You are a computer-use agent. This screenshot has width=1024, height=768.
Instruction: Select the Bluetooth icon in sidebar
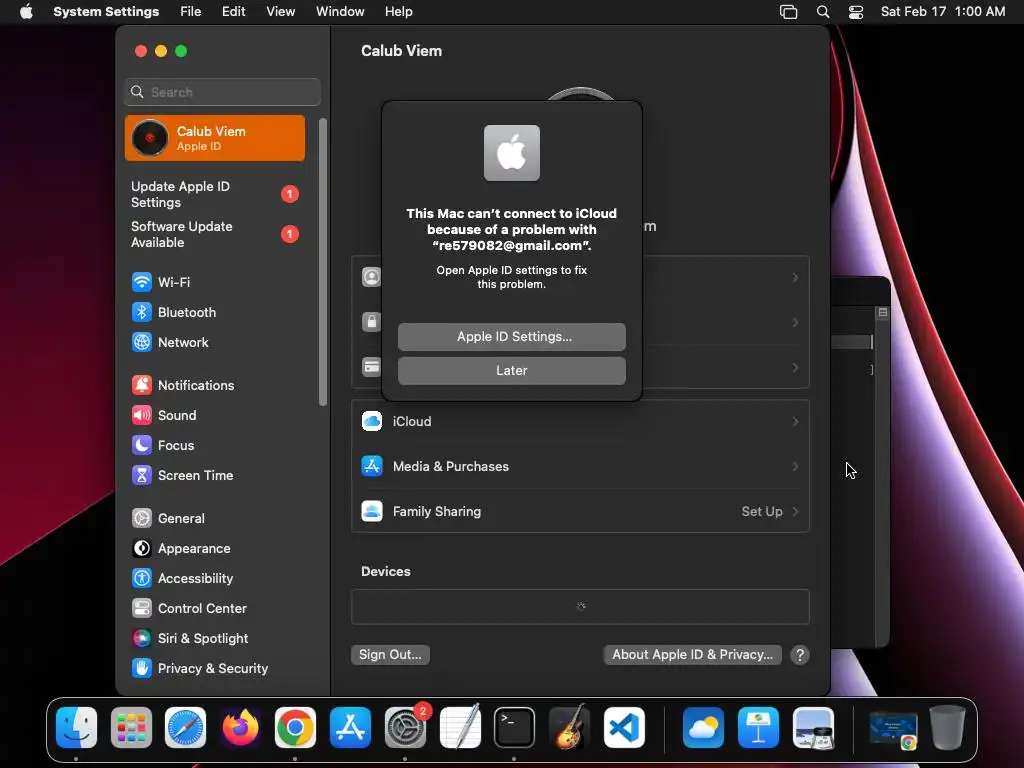(x=142, y=312)
